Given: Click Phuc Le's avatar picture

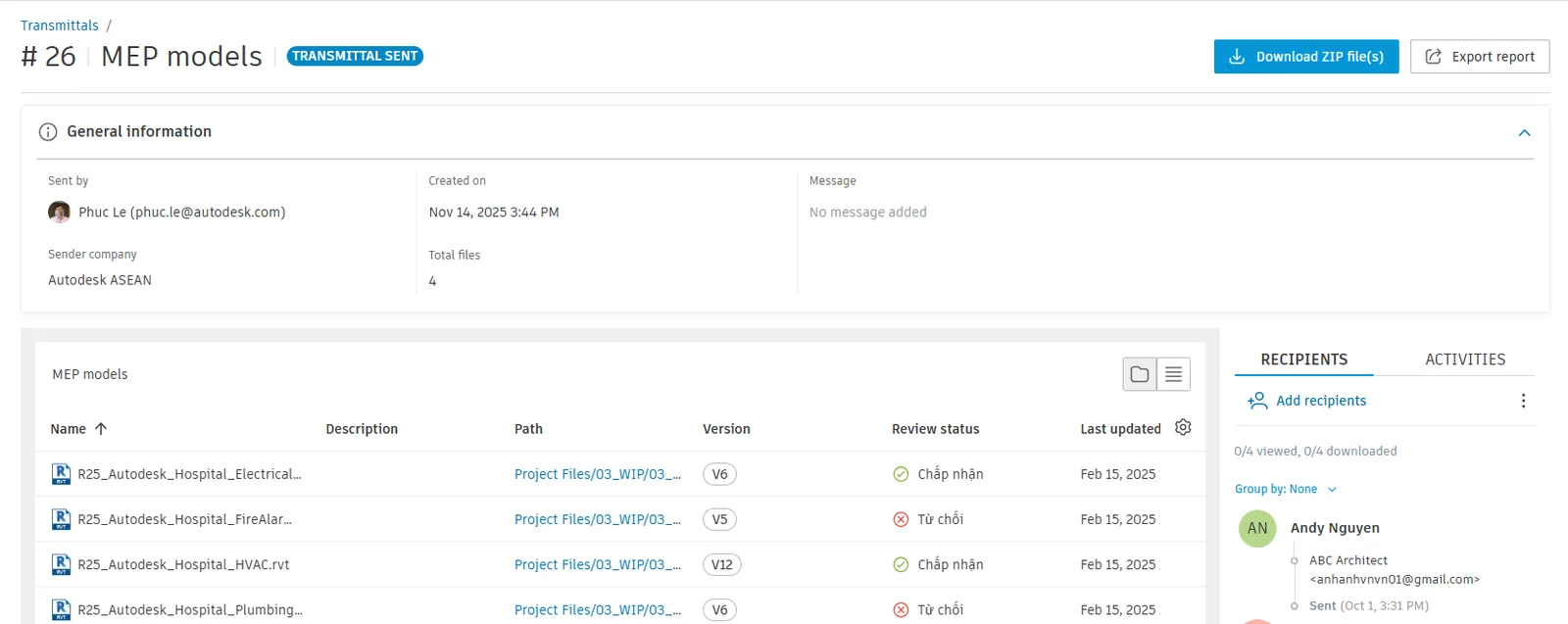Looking at the screenshot, I should [59, 212].
